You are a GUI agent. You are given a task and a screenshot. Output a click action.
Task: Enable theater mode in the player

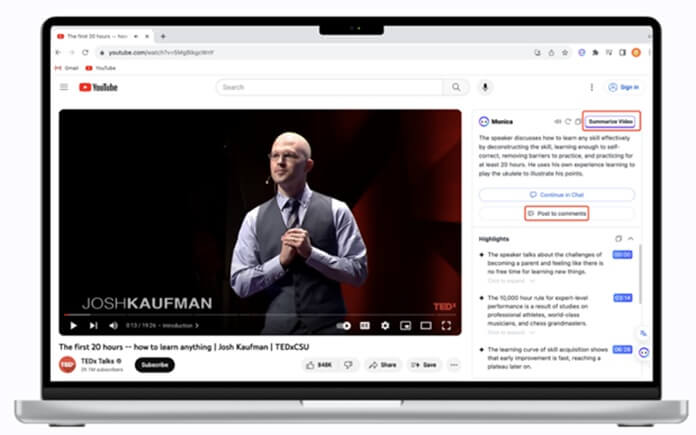click(x=426, y=326)
